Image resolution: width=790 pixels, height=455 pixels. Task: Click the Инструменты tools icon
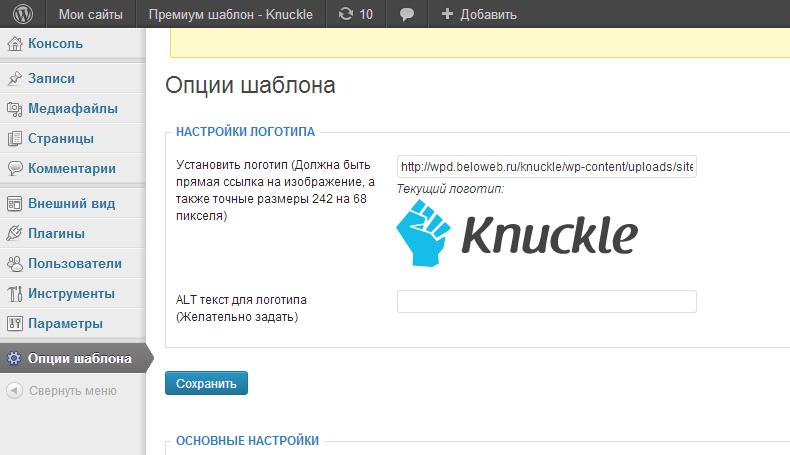[14, 294]
